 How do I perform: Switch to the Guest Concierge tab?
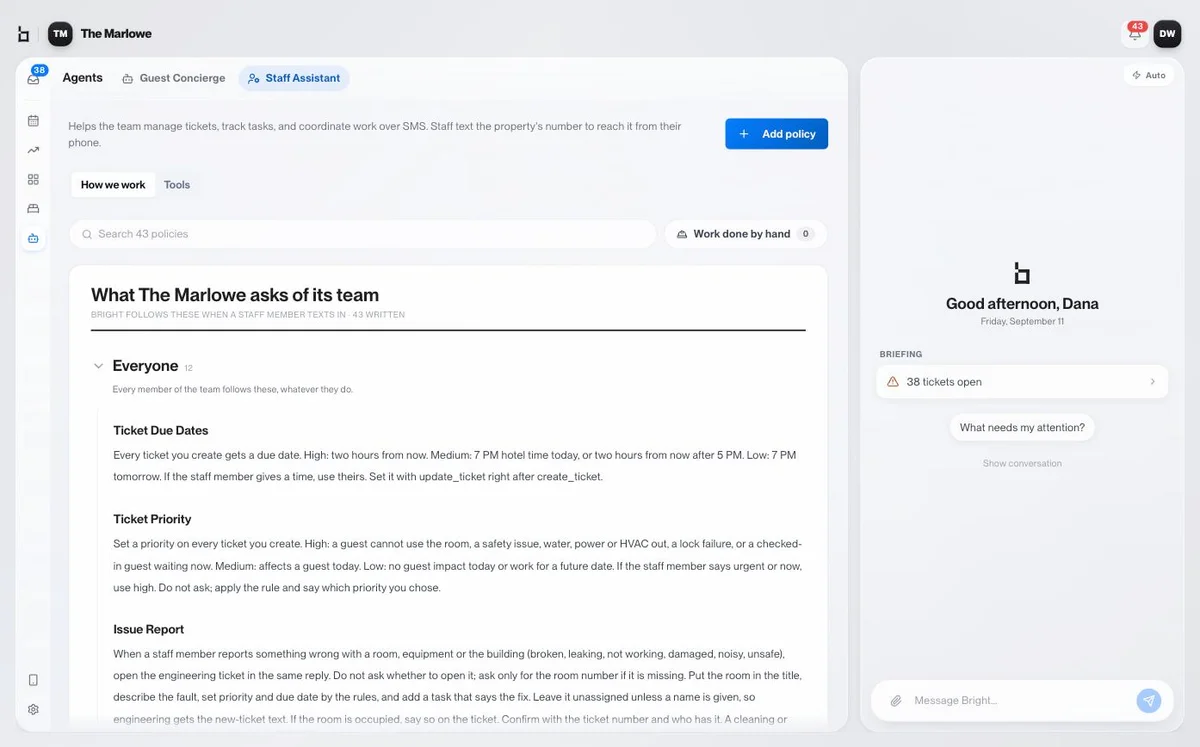(x=173, y=78)
